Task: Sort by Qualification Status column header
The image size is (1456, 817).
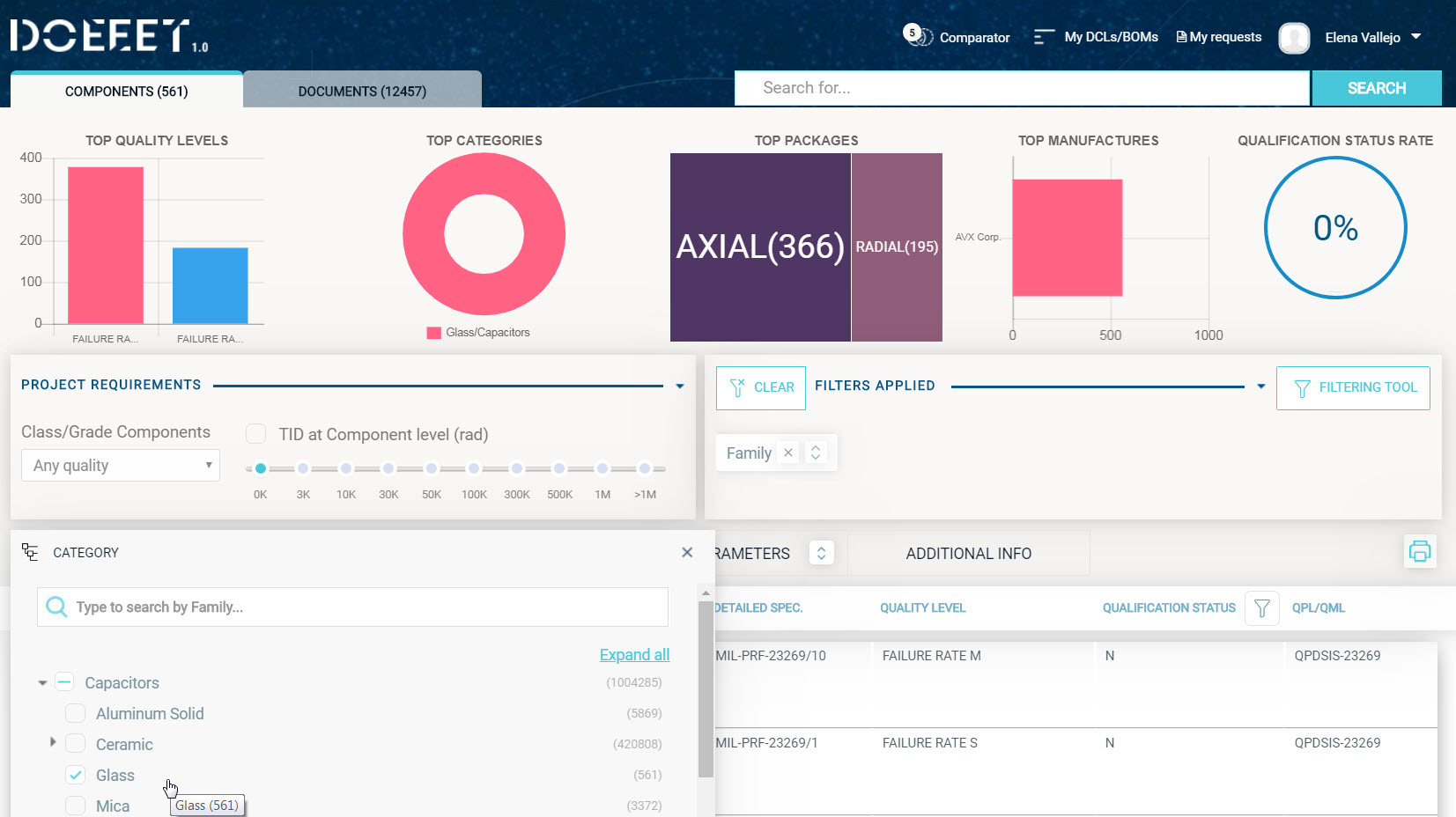Action: 1169,607
